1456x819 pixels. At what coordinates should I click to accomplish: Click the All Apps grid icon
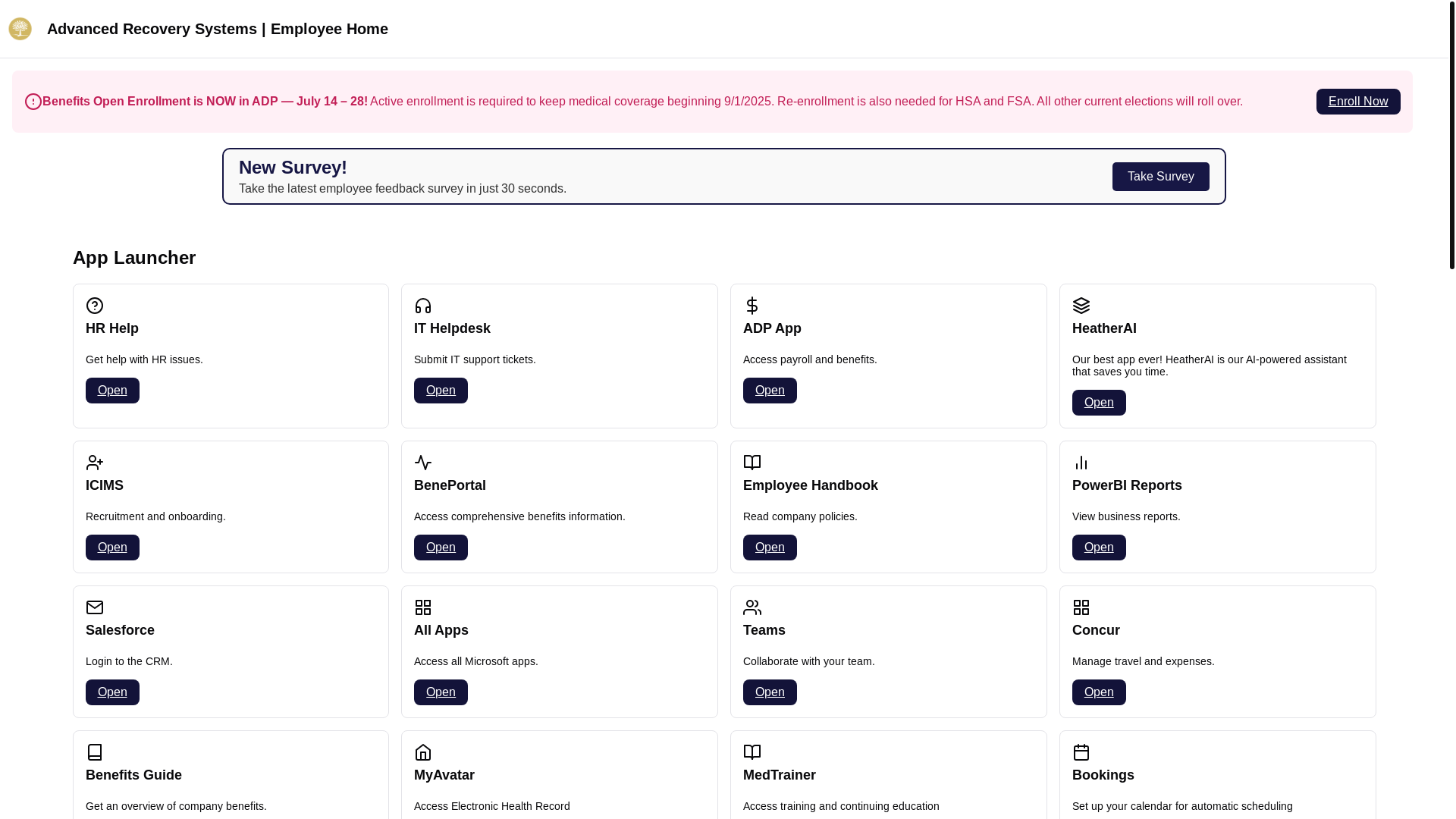click(423, 607)
